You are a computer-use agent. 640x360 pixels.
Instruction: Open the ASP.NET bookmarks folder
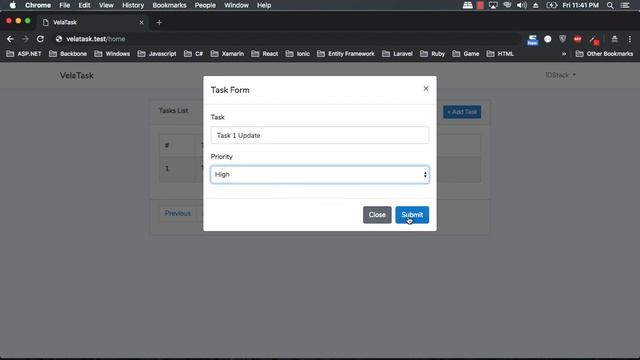[24, 54]
